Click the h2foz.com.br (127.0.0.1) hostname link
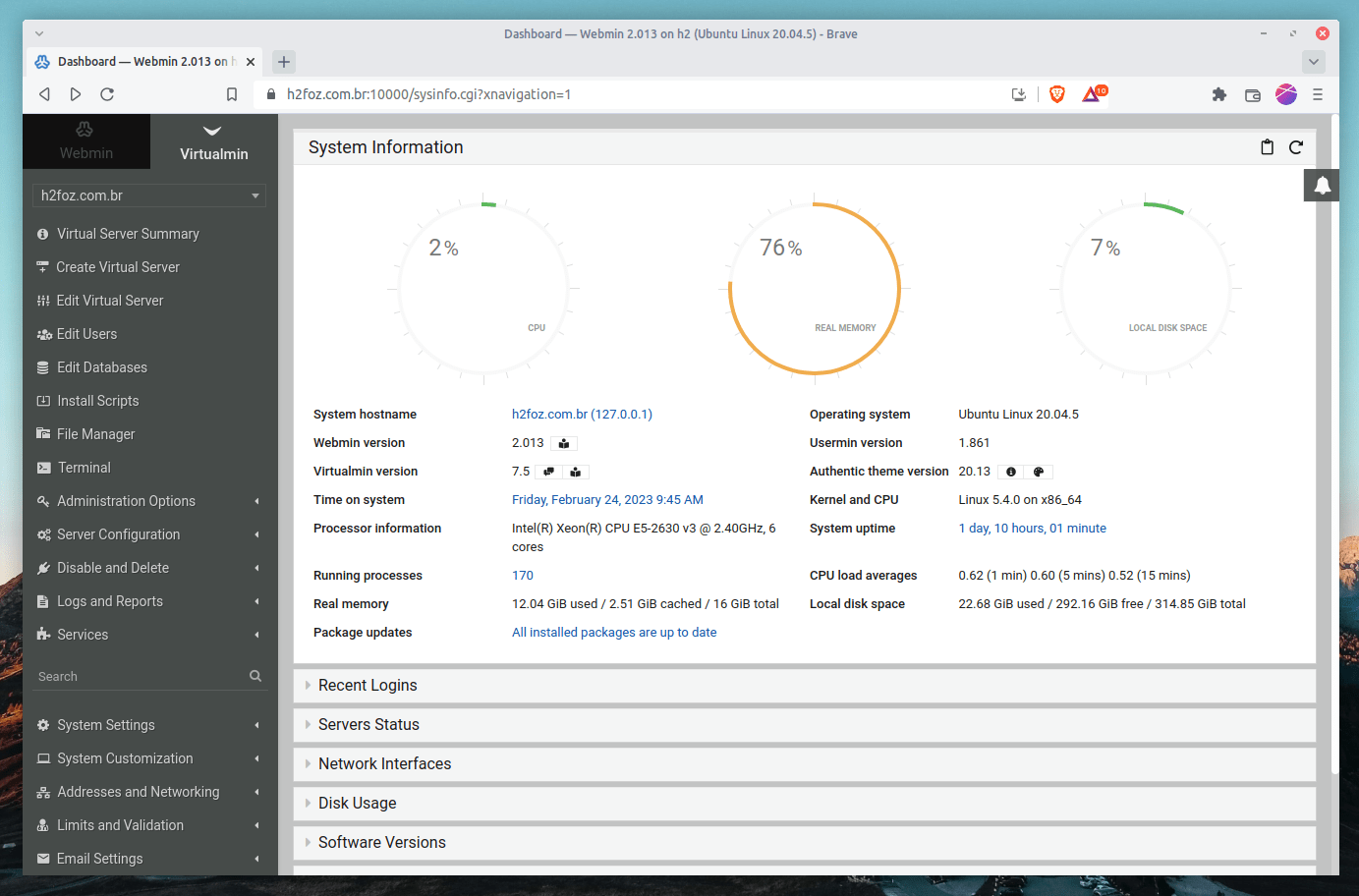The width and height of the screenshot is (1359, 896). tap(582, 415)
